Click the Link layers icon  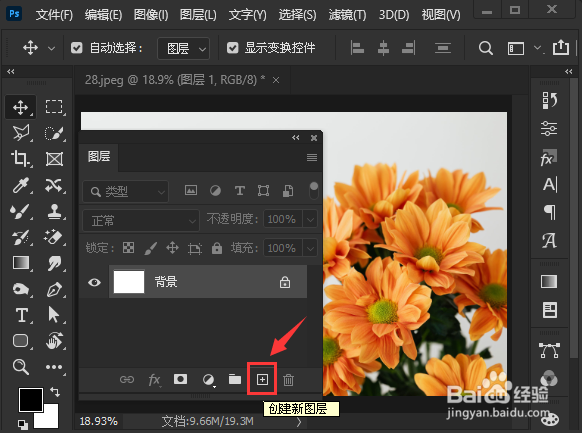(x=127, y=379)
